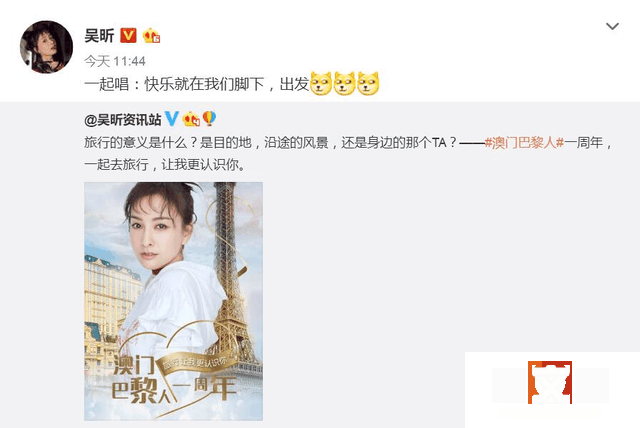Screen dimensions: 640x428
Task: Click the orange logo watermark at bottom right
Action: (x=550, y=382)
